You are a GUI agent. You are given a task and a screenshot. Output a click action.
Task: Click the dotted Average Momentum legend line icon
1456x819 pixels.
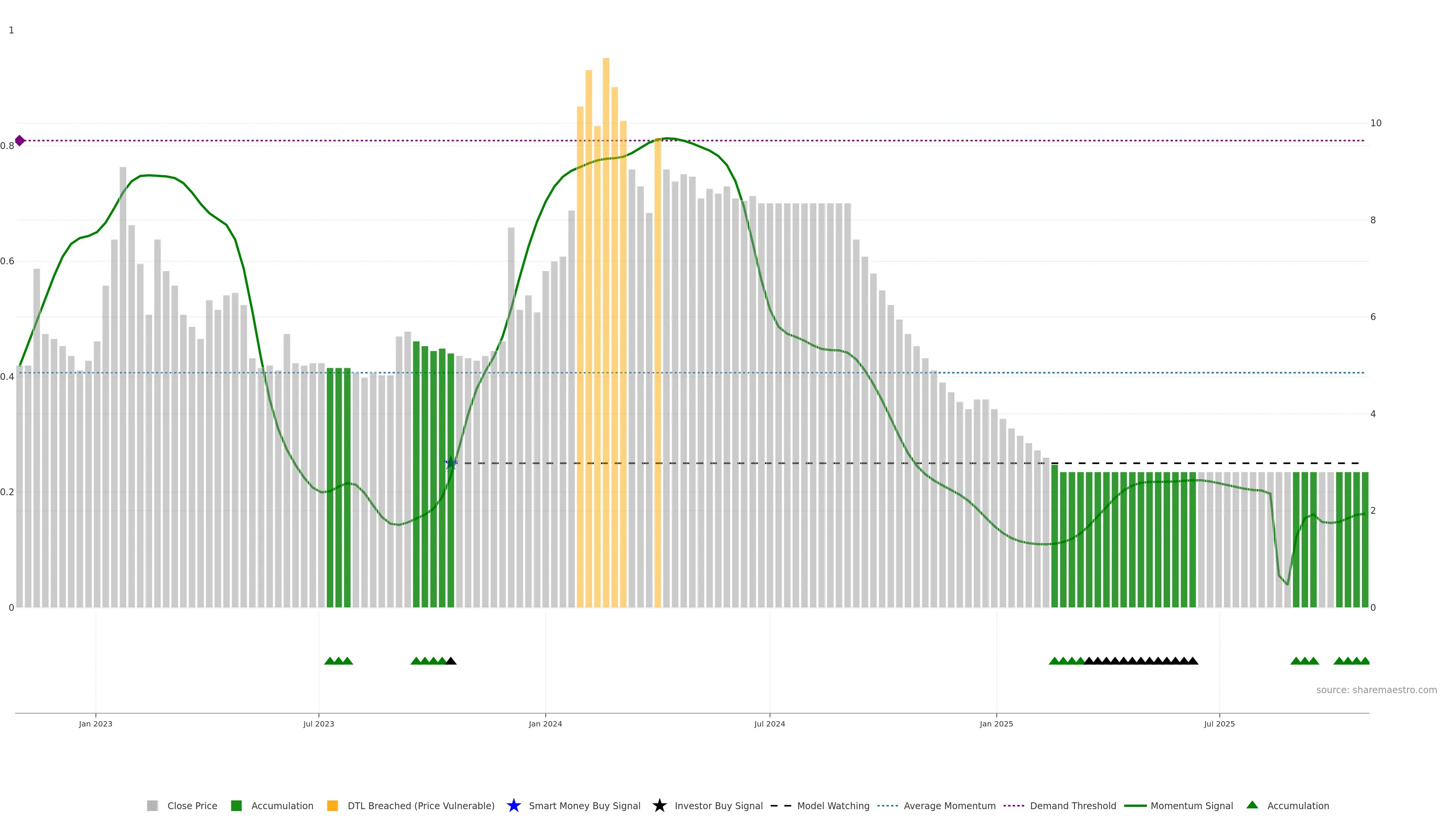point(887,805)
